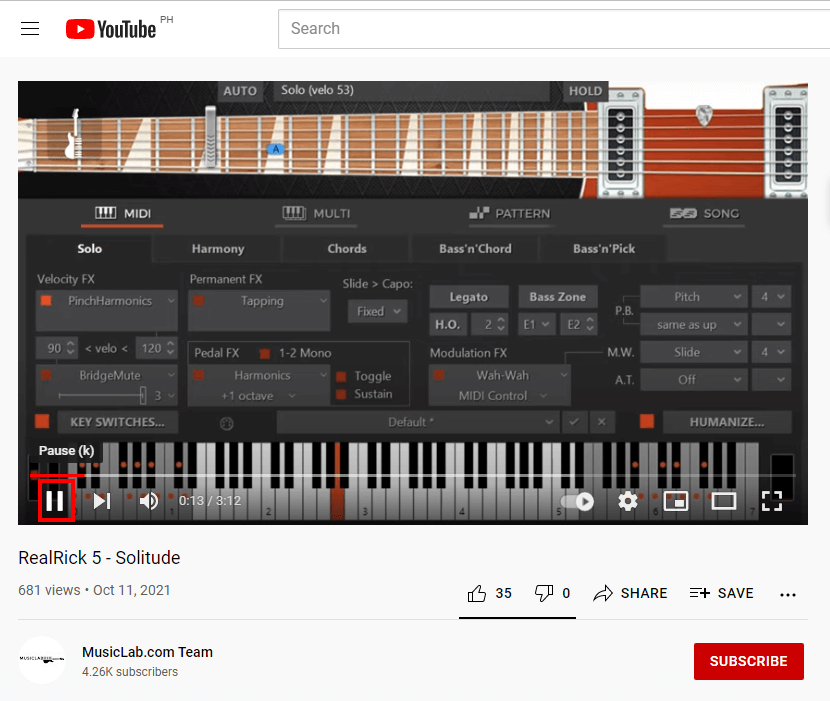
Task: Open the A.T. Off dropdown
Action: click(693, 380)
